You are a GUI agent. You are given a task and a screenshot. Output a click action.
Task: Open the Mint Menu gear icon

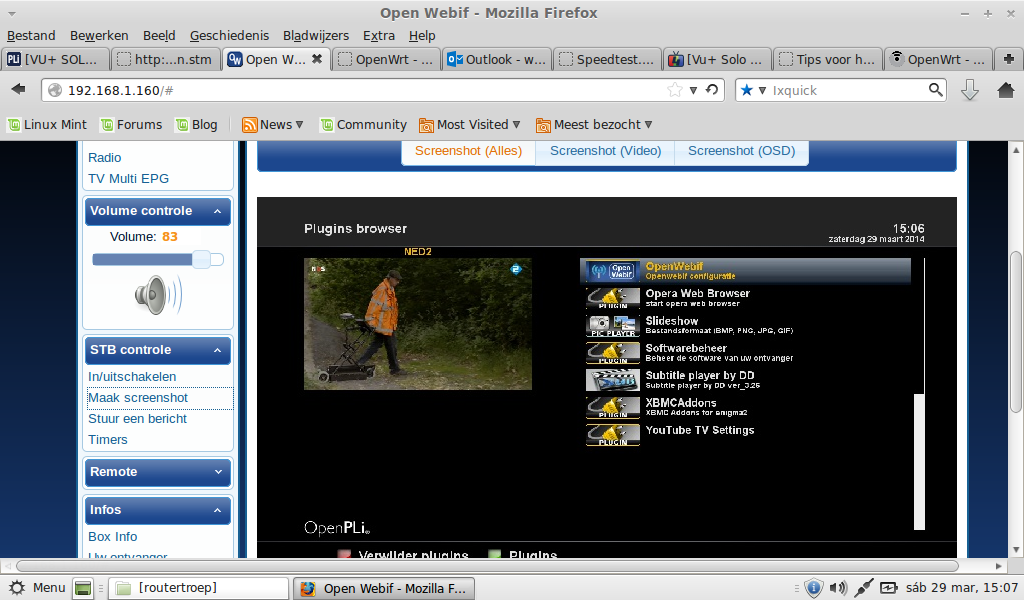(17, 588)
